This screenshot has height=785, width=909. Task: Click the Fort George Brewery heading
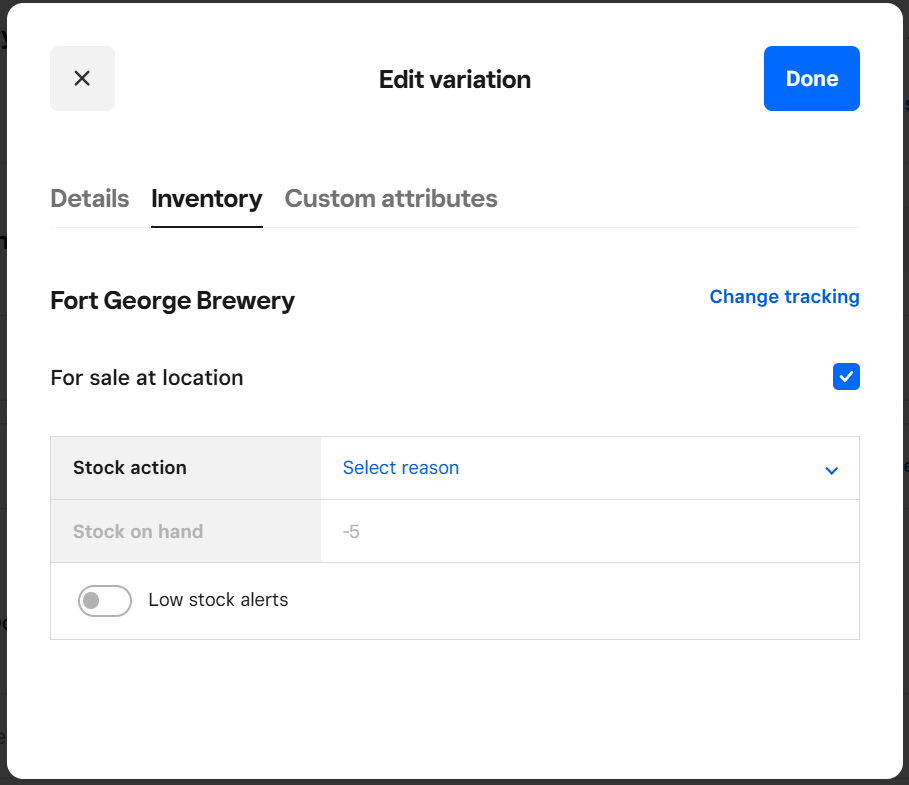[x=172, y=301]
